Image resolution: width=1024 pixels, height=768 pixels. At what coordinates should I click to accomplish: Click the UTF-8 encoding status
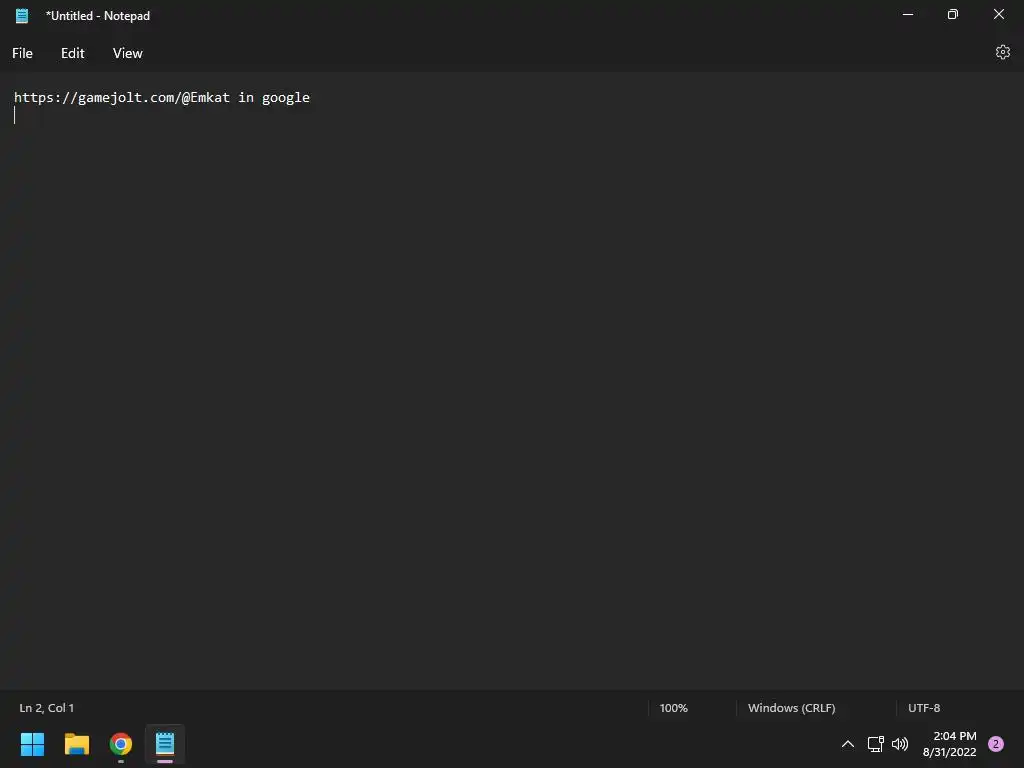coord(924,708)
